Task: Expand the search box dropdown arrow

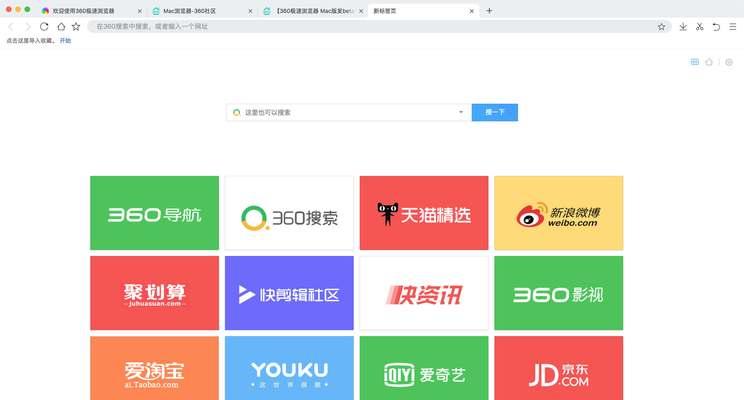Action: tap(461, 112)
